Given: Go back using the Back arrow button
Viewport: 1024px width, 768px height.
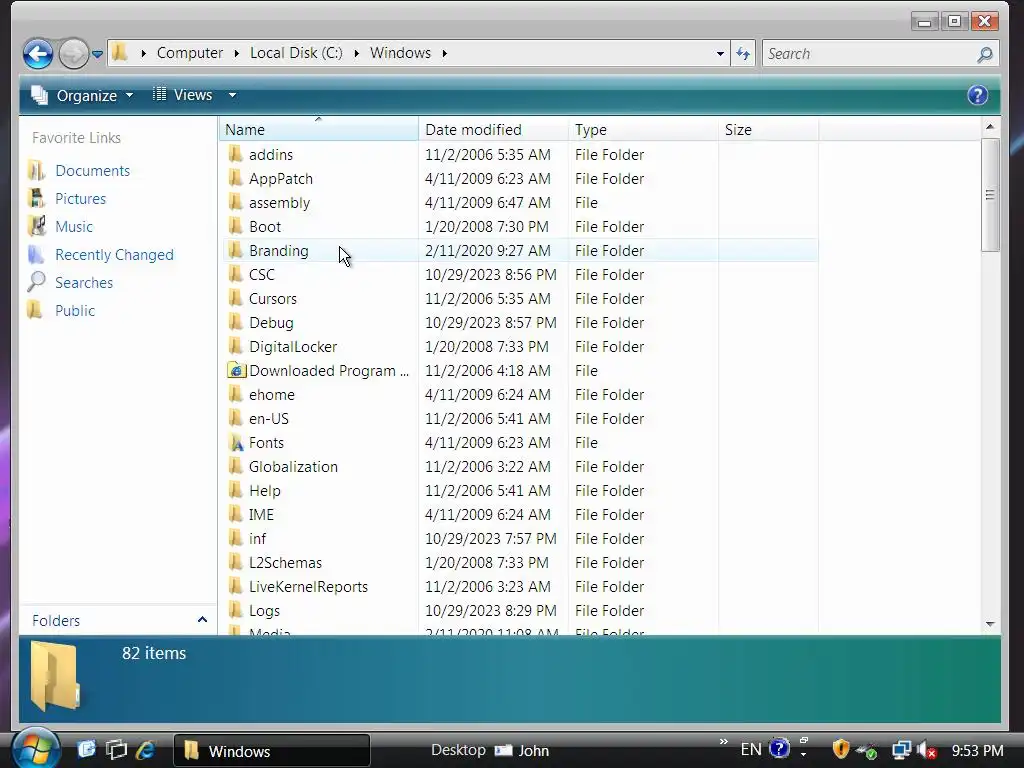Looking at the screenshot, I should pos(37,54).
